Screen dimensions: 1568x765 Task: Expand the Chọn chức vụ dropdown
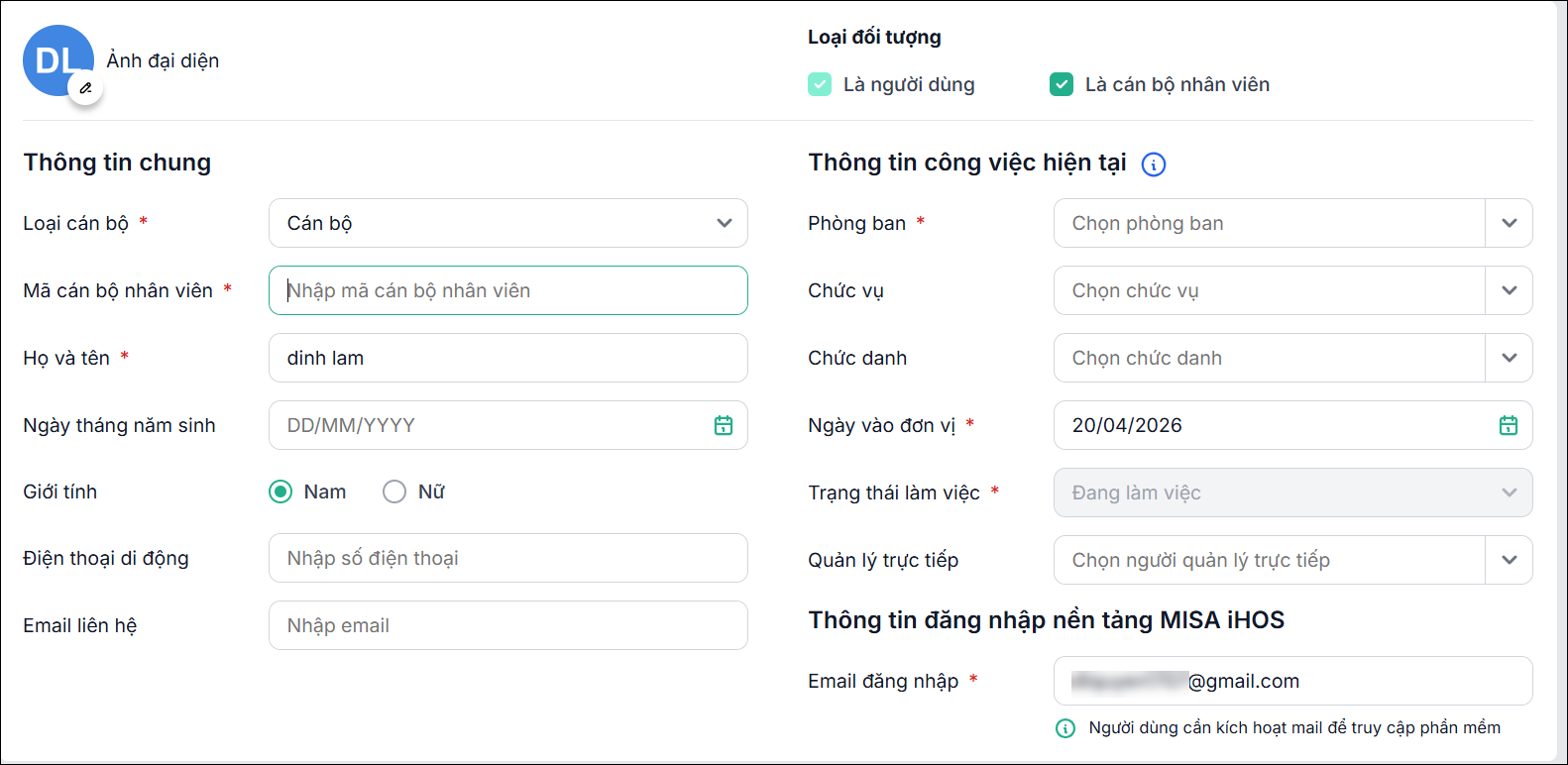[1509, 290]
